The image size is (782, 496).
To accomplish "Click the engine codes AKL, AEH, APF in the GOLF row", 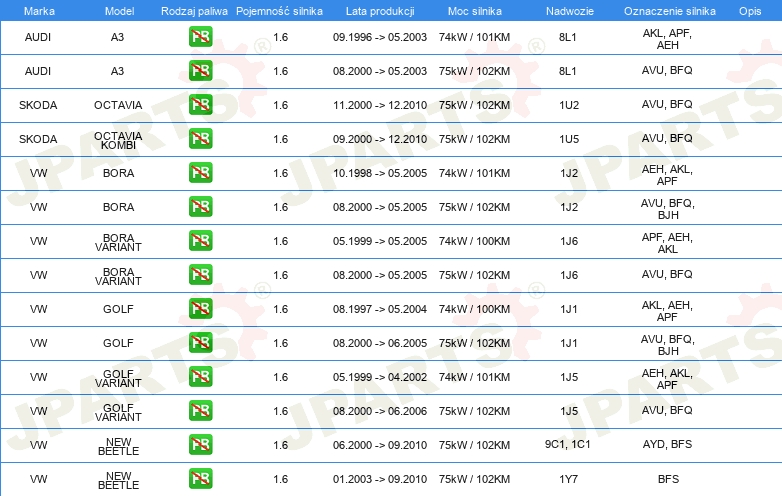I will coord(667,311).
